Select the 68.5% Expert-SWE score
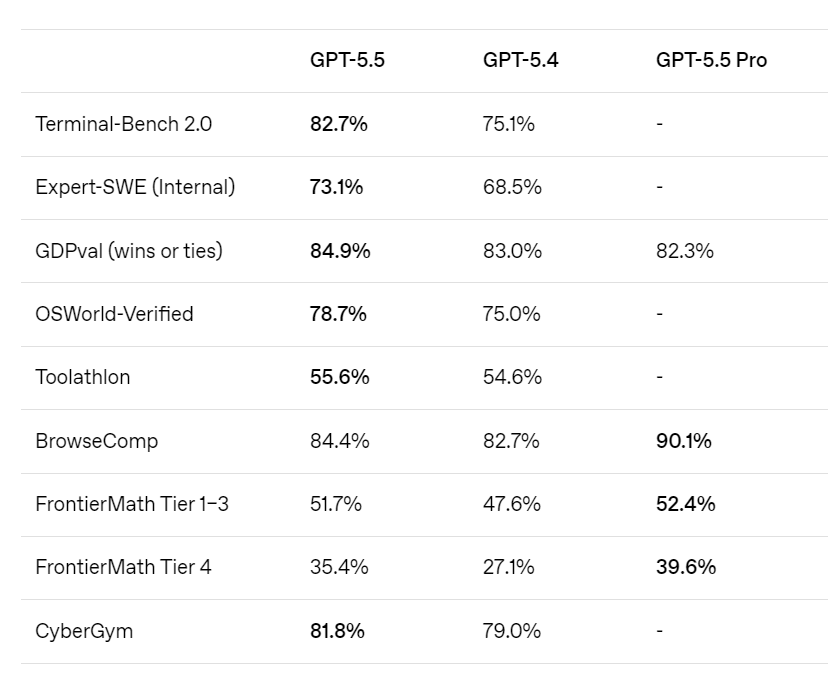 (512, 187)
